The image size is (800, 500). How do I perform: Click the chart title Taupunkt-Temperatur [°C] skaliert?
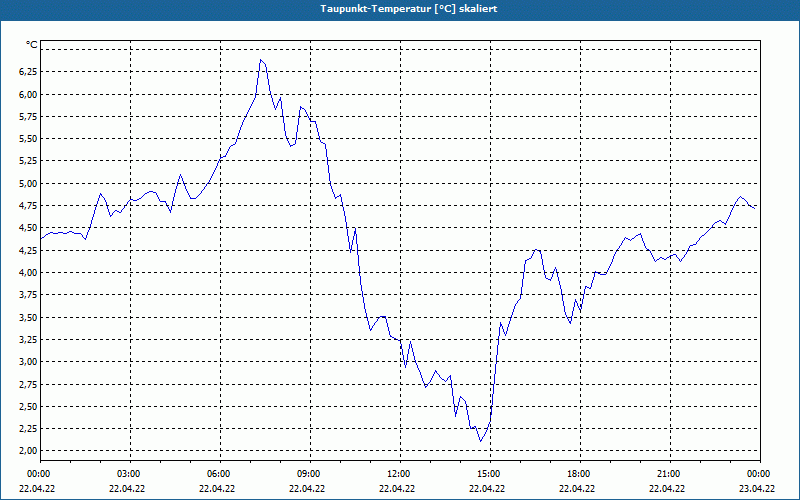pyautogui.click(x=409, y=9)
